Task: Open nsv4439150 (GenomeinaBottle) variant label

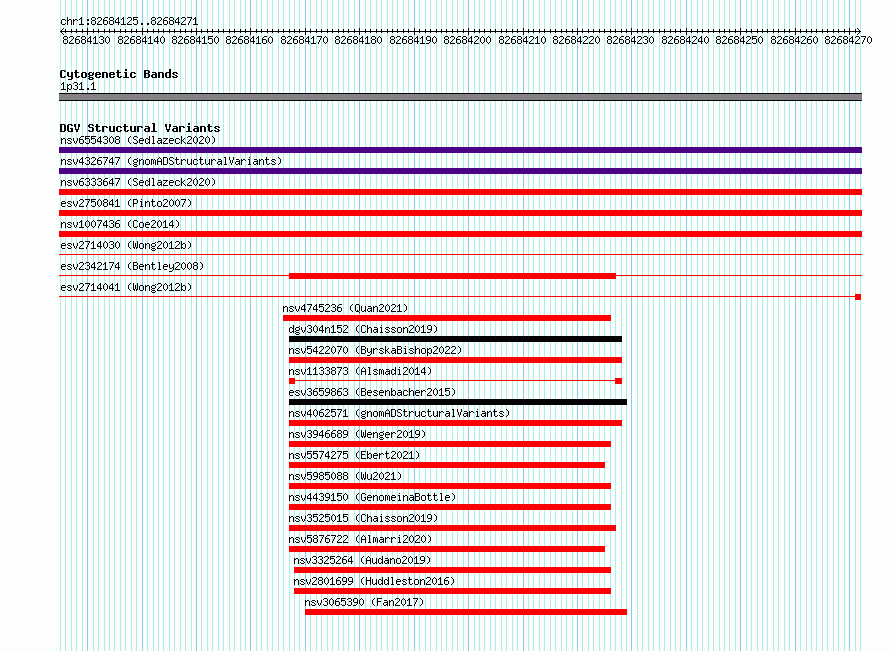Action: pos(372,497)
